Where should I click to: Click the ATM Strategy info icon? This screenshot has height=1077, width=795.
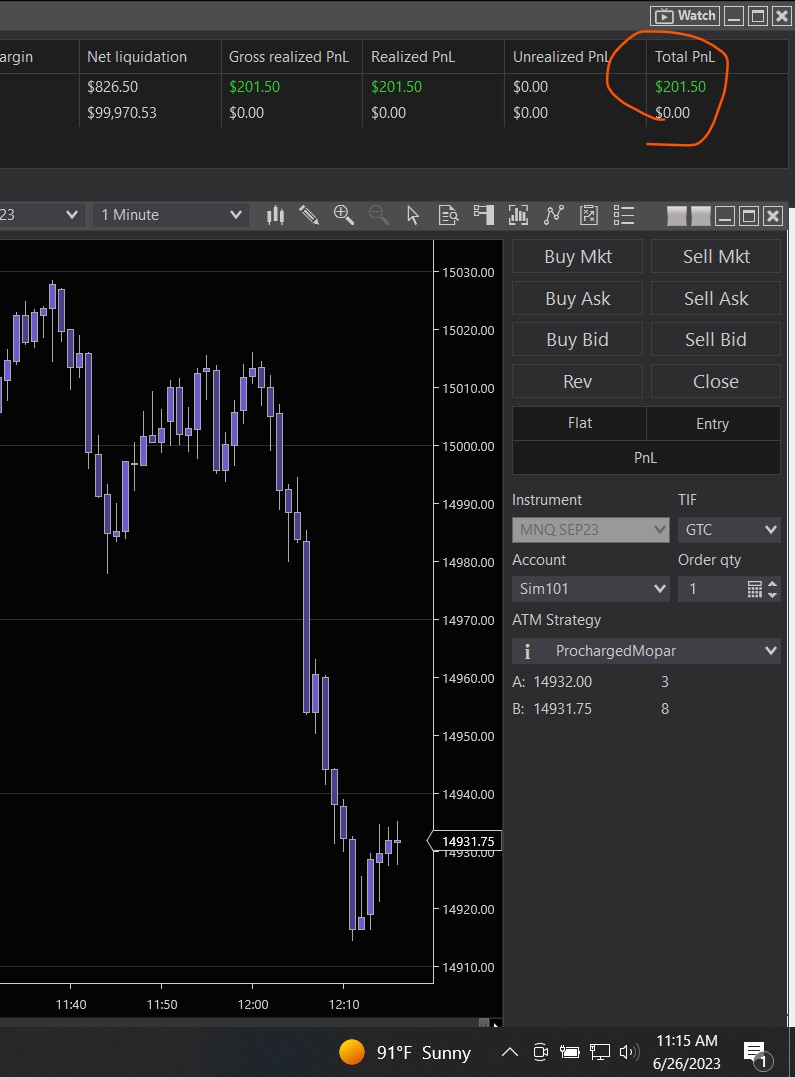coord(527,651)
